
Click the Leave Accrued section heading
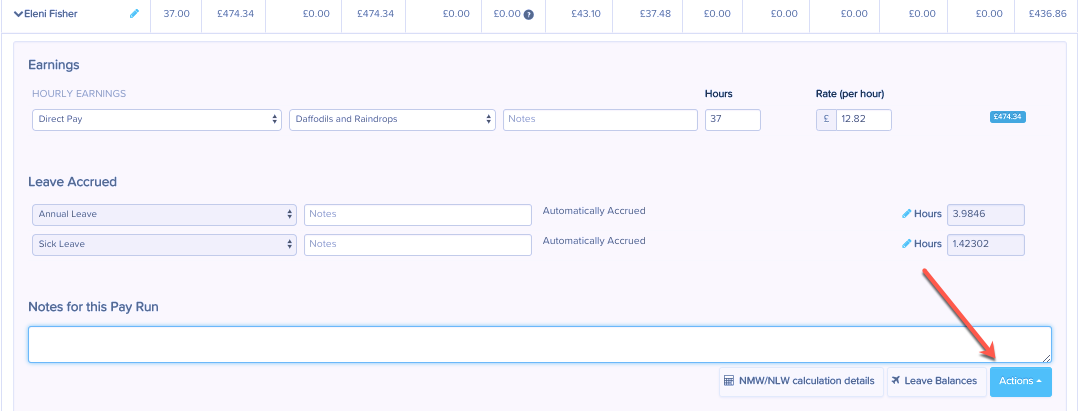tap(72, 182)
